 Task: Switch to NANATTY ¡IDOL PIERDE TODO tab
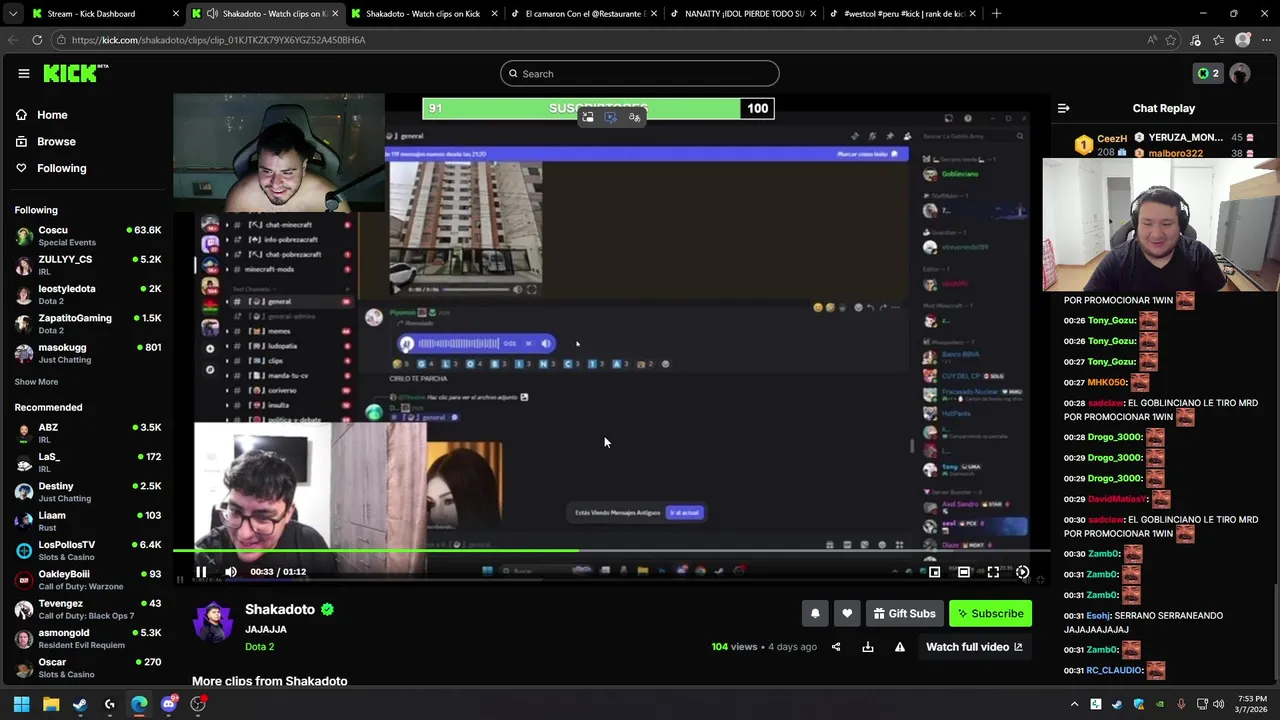(744, 14)
